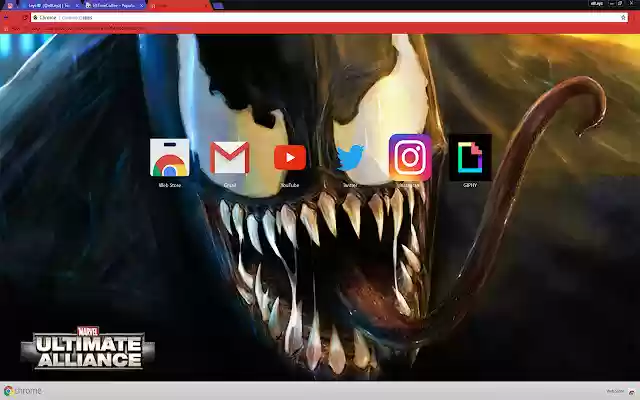Click the back arrow in the toolbar
Viewport: 640px width, 400px height.
[6, 18]
